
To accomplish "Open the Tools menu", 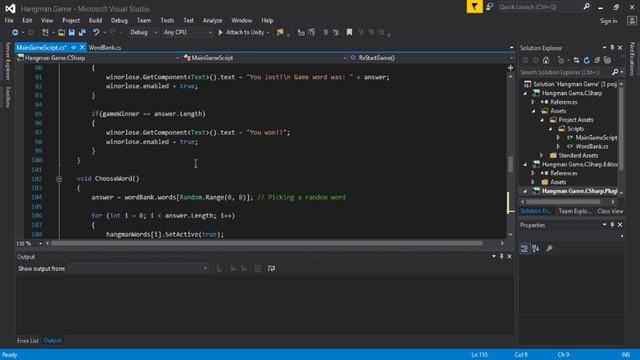I will click(167, 20).
